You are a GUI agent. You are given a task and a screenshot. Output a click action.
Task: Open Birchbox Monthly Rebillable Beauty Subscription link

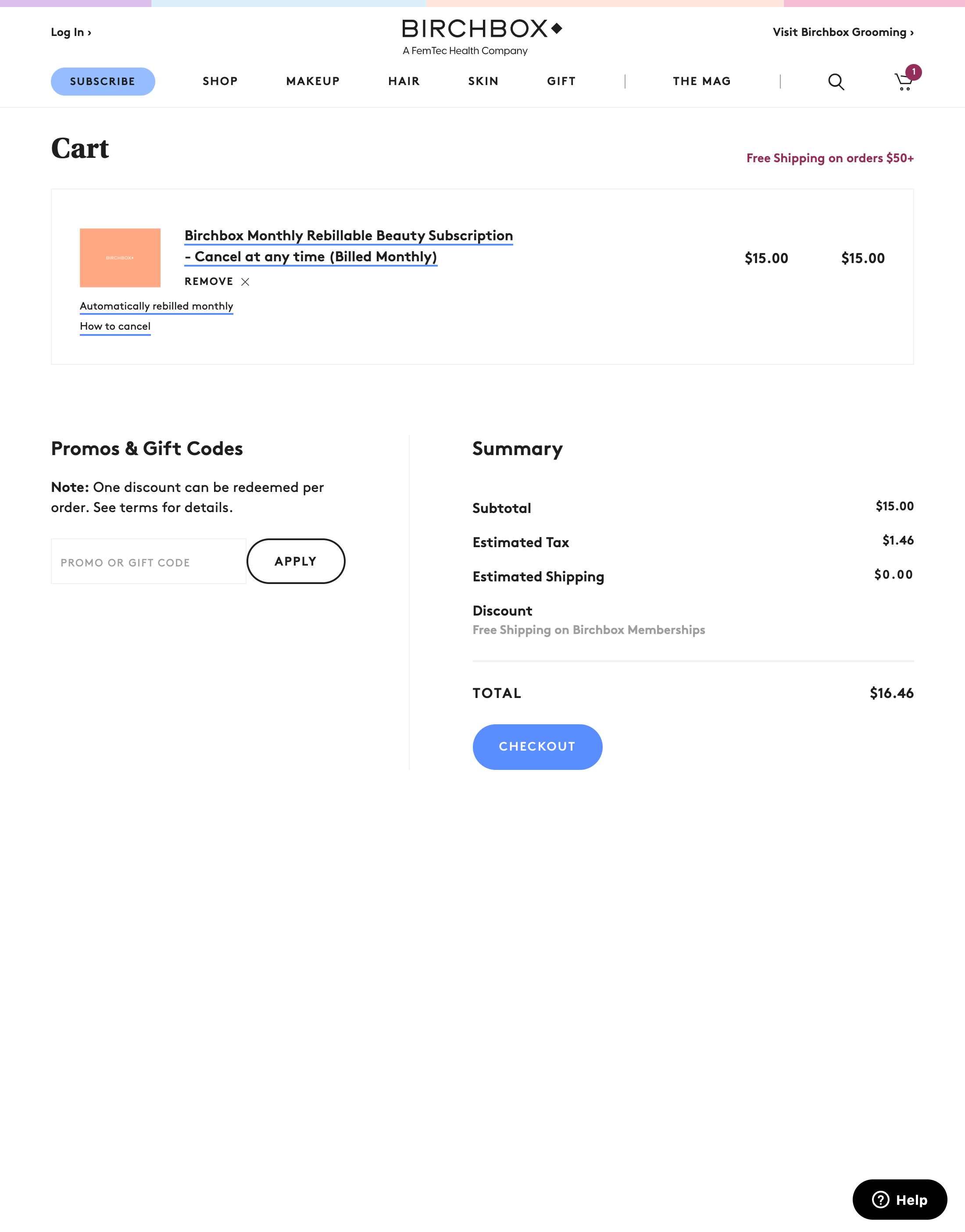(349, 235)
